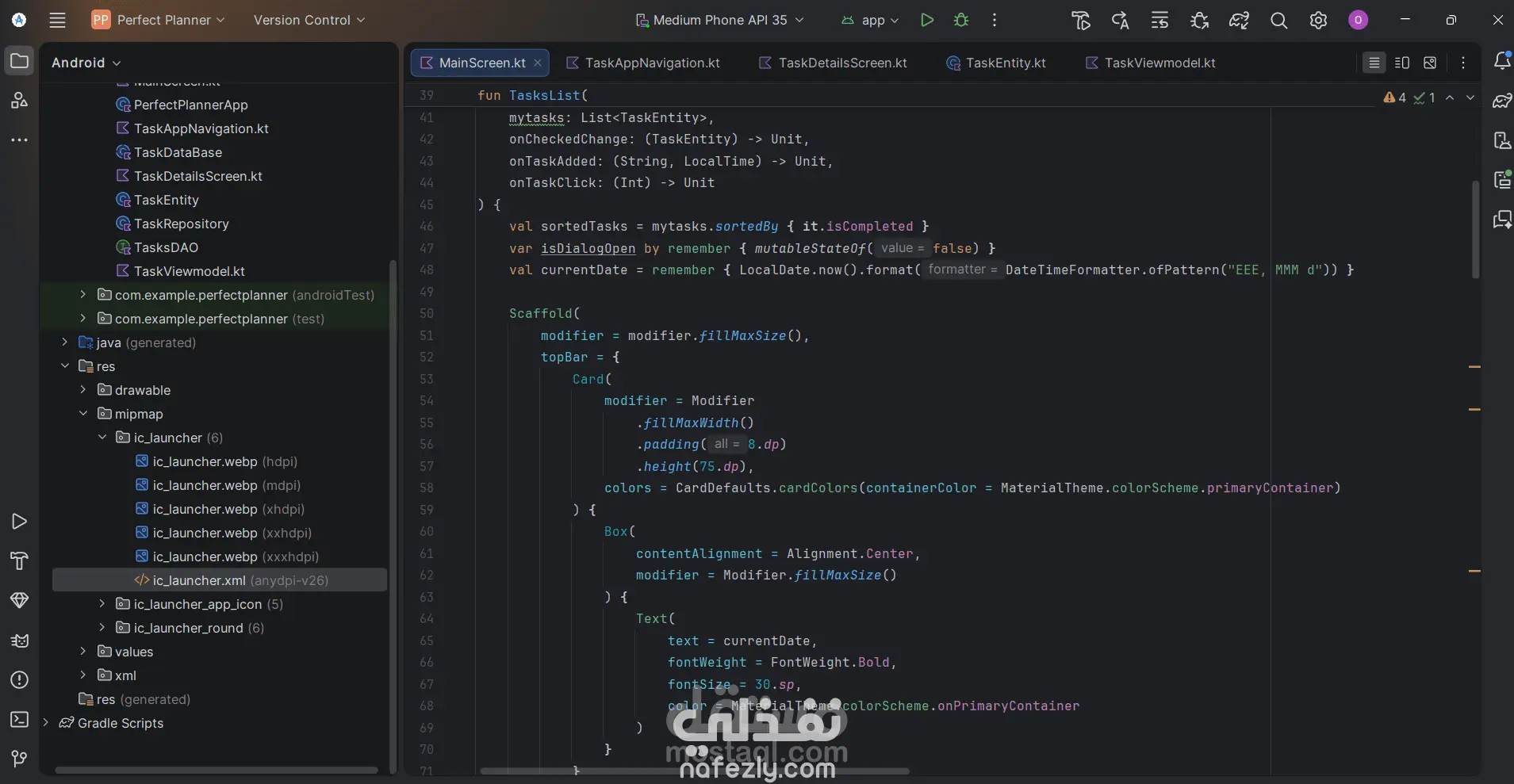
Task: Select TasksDAO in project tree
Action: (166, 247)
